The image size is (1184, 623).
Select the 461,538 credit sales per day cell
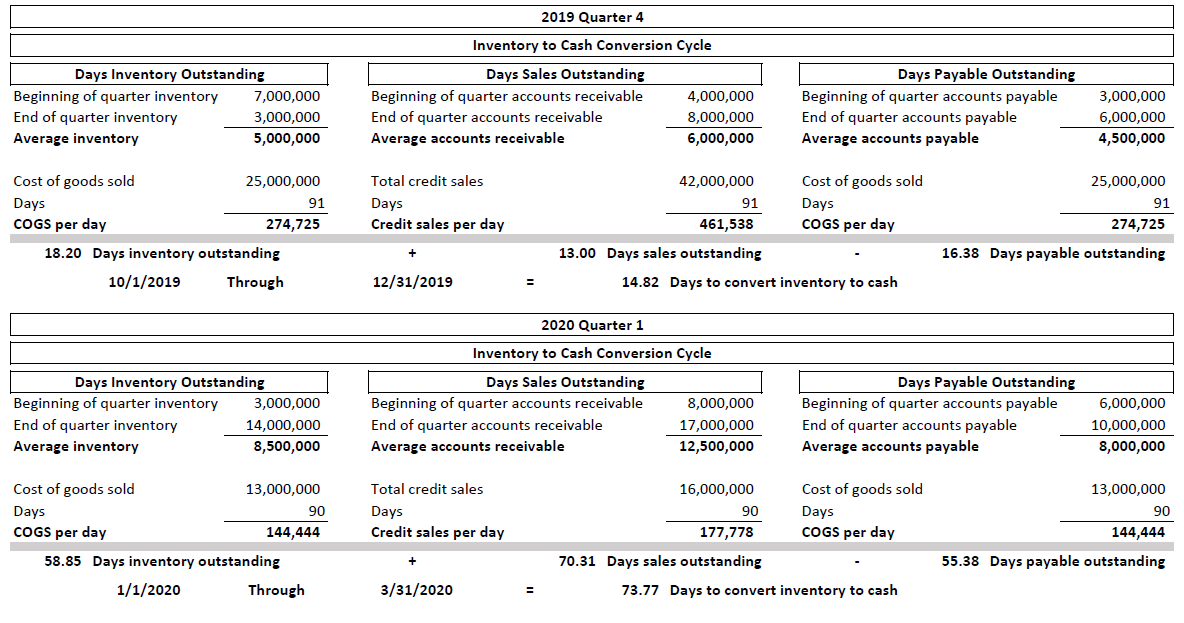725,224
